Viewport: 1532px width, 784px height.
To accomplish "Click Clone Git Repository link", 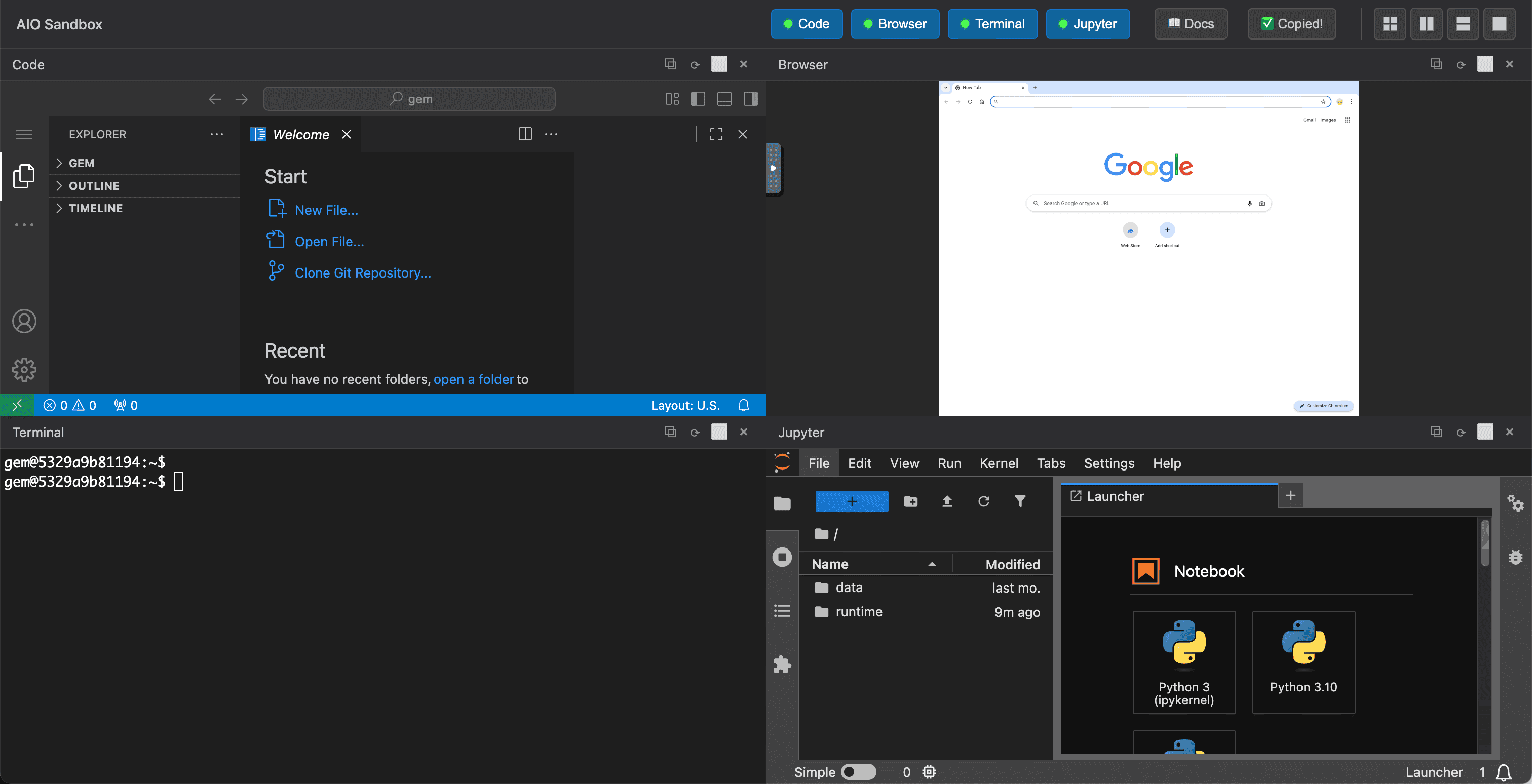I will coord(362,273).
